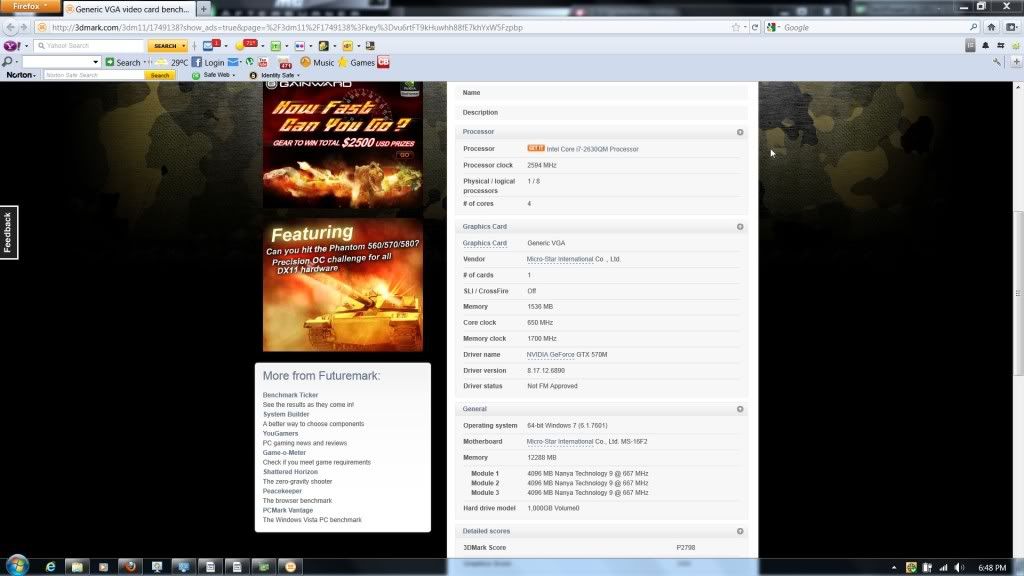Click the volume speaker tray icon
The width and height of the screenshot is (1024, 576).
click(959, 568)
